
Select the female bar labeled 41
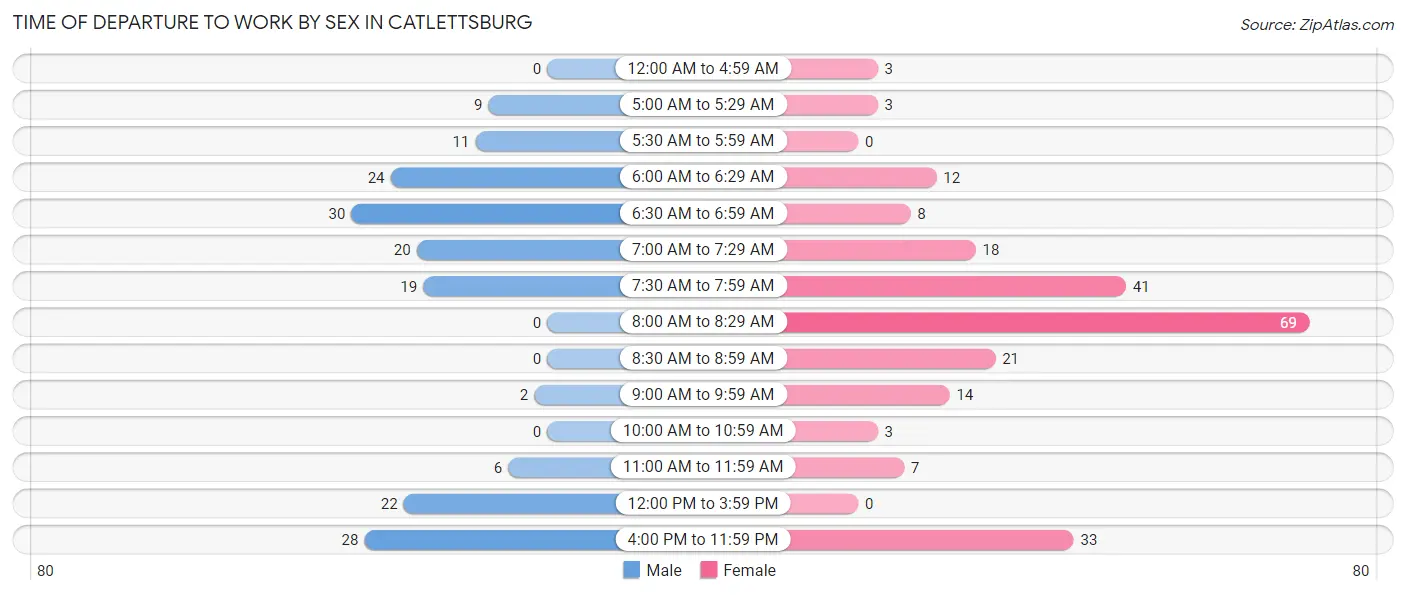955,286
